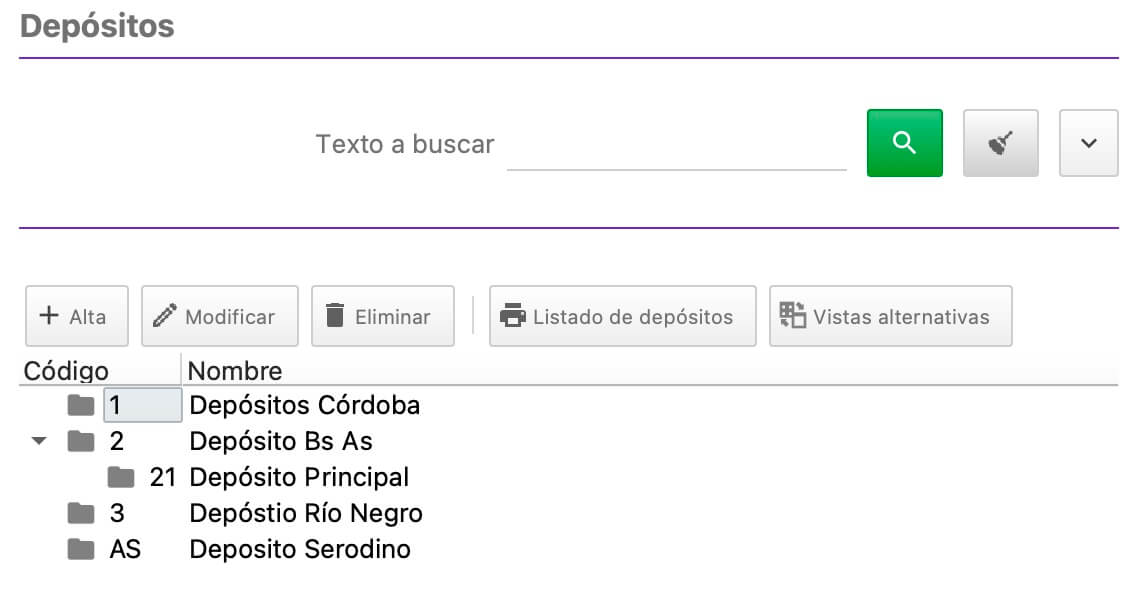
Task: Click into the Texto a buscar field
Action: pos(677,144)
